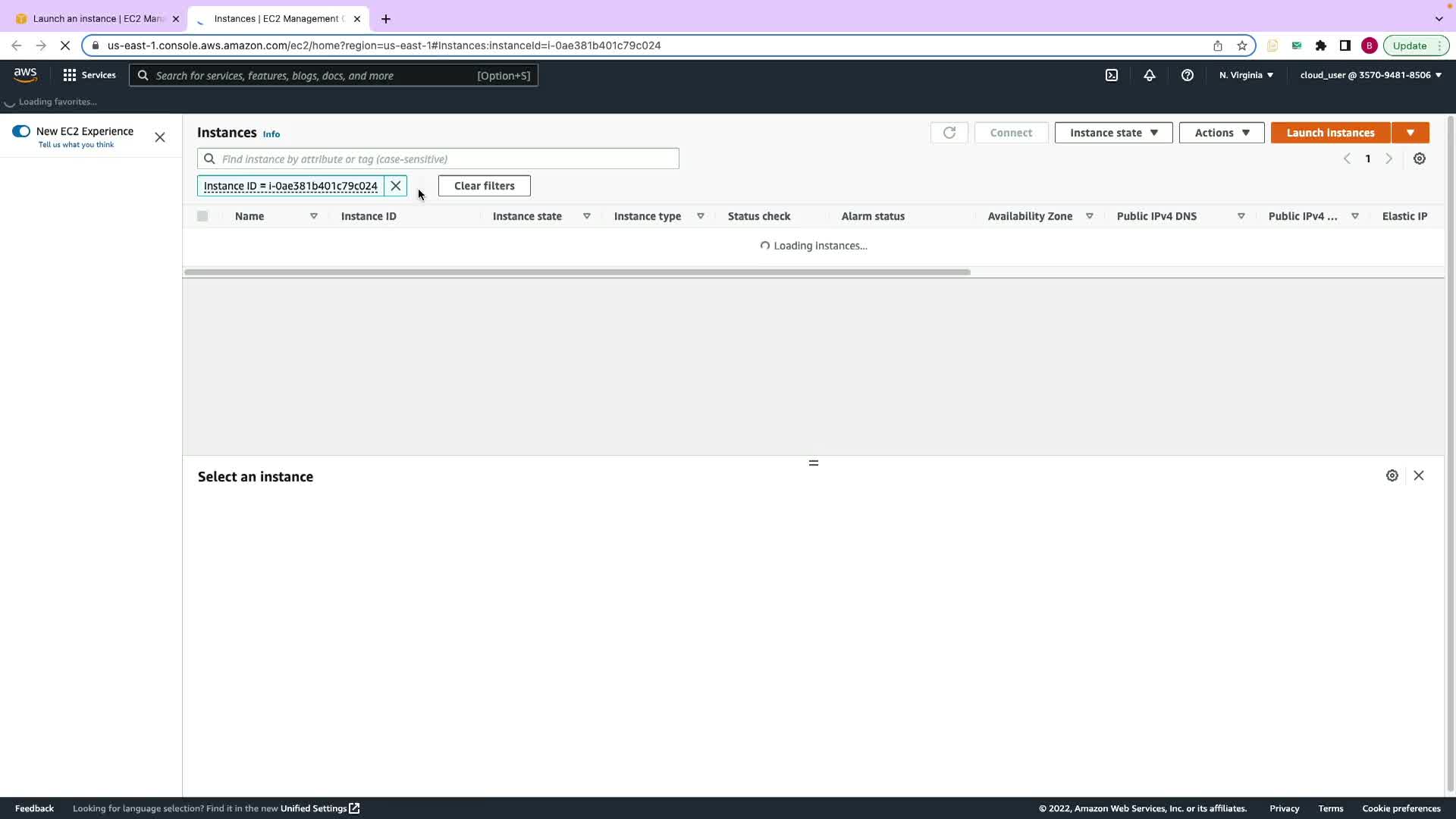The width and height of the screenshot is (1456, 819).
Task: Open the Actions dropdown menu
Action: [x=1221, y=133]
